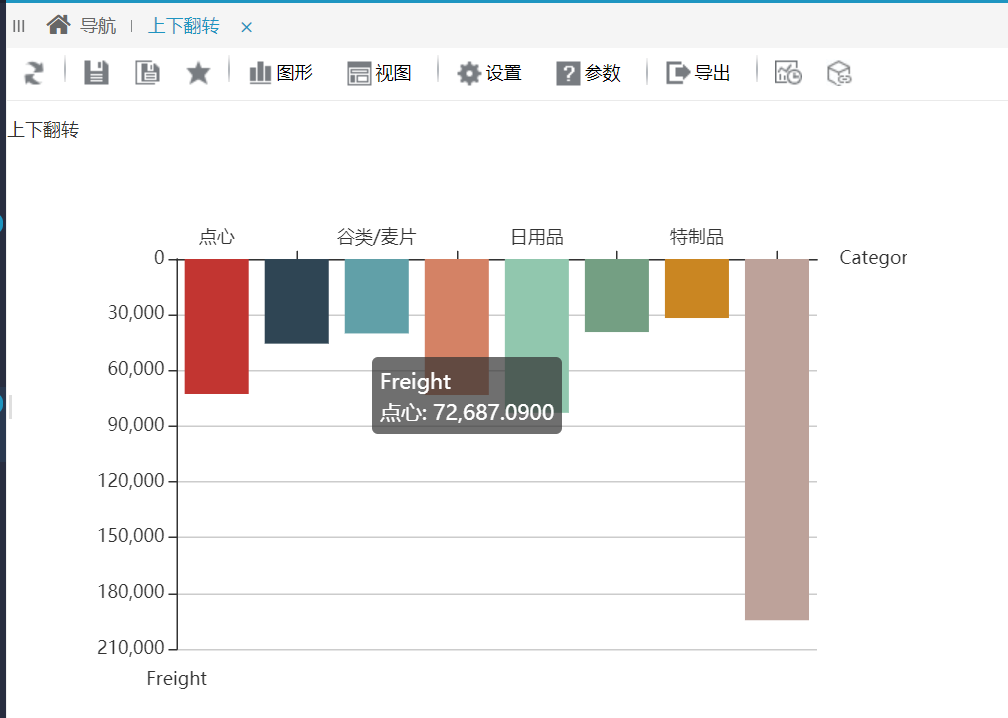The width and height of the screenshot is (1008, 718).
Task: Click the cube link icon
Action: pyautogui.click(x=839, y=73)
